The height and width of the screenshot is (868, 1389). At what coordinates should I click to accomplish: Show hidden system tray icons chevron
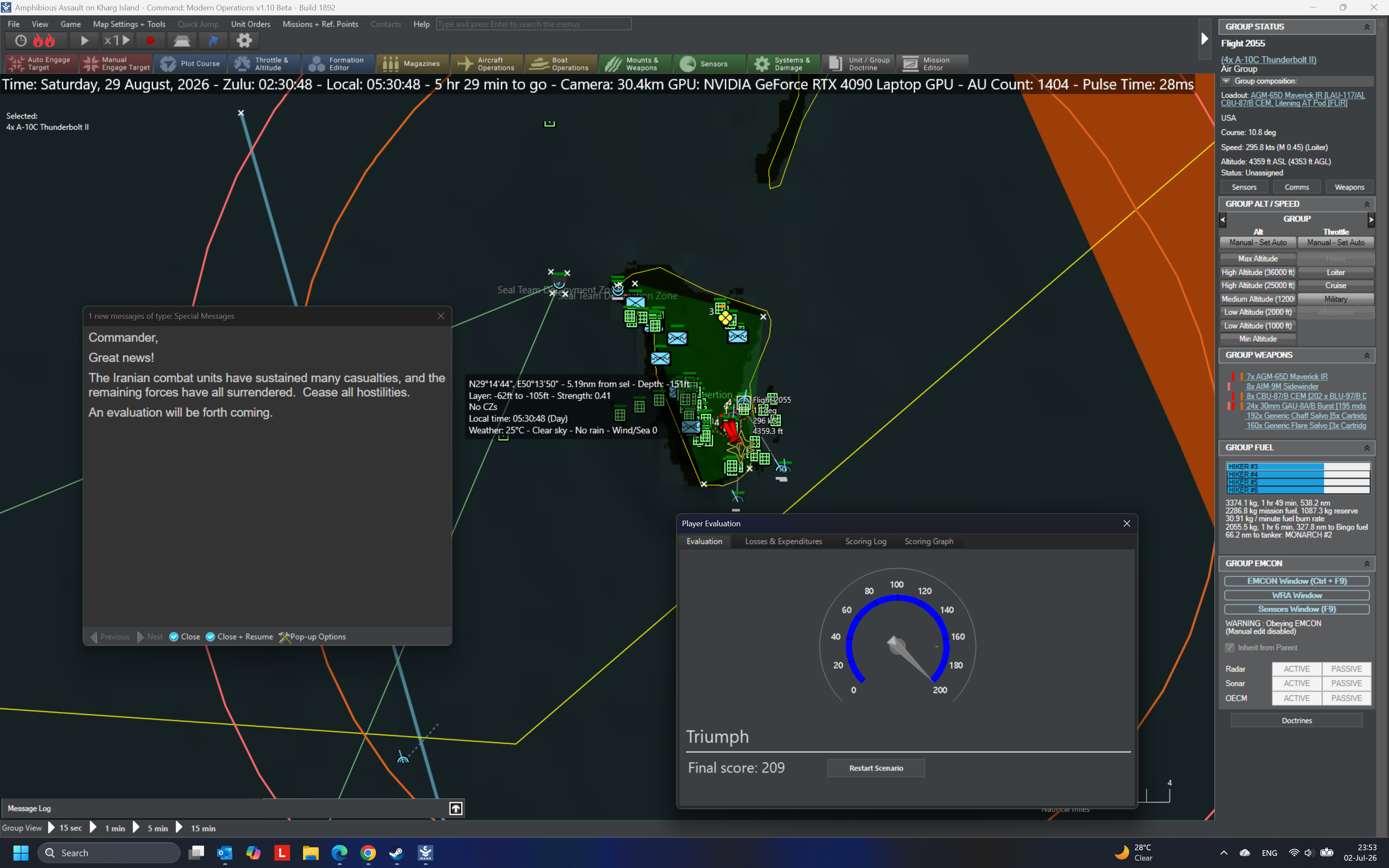tap(1224, 852)
